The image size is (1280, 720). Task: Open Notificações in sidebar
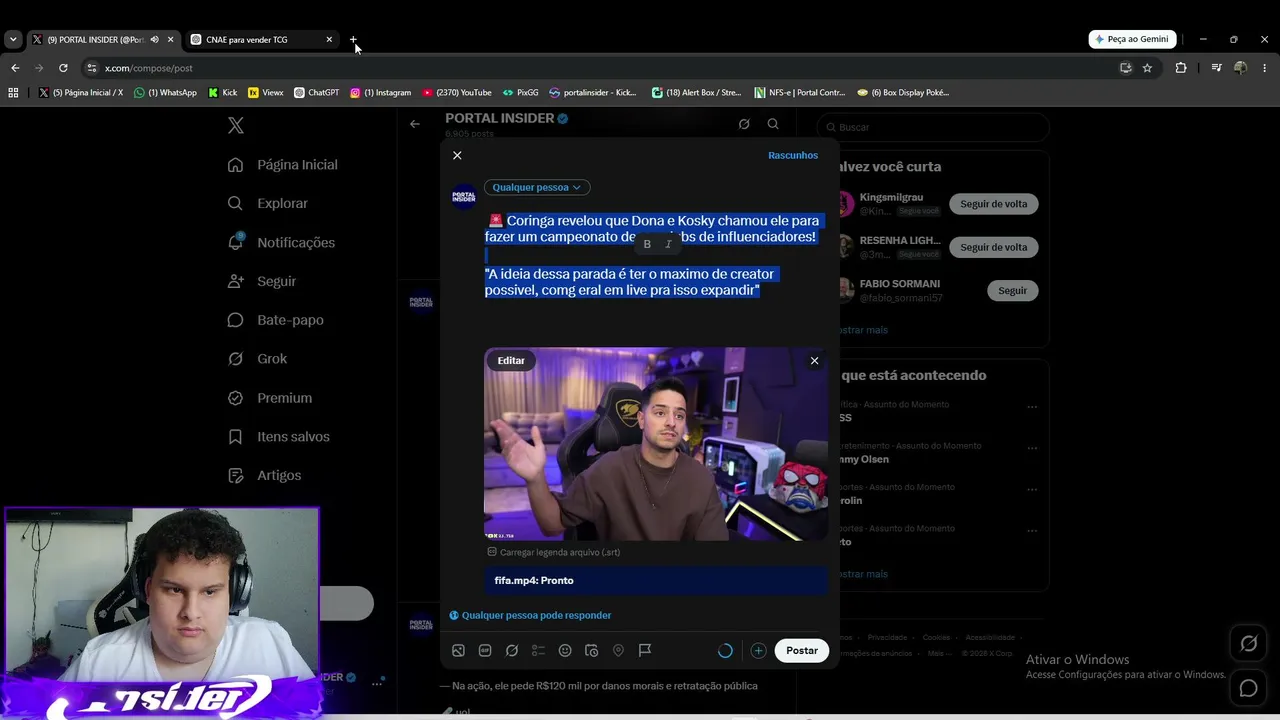[281, 242]
